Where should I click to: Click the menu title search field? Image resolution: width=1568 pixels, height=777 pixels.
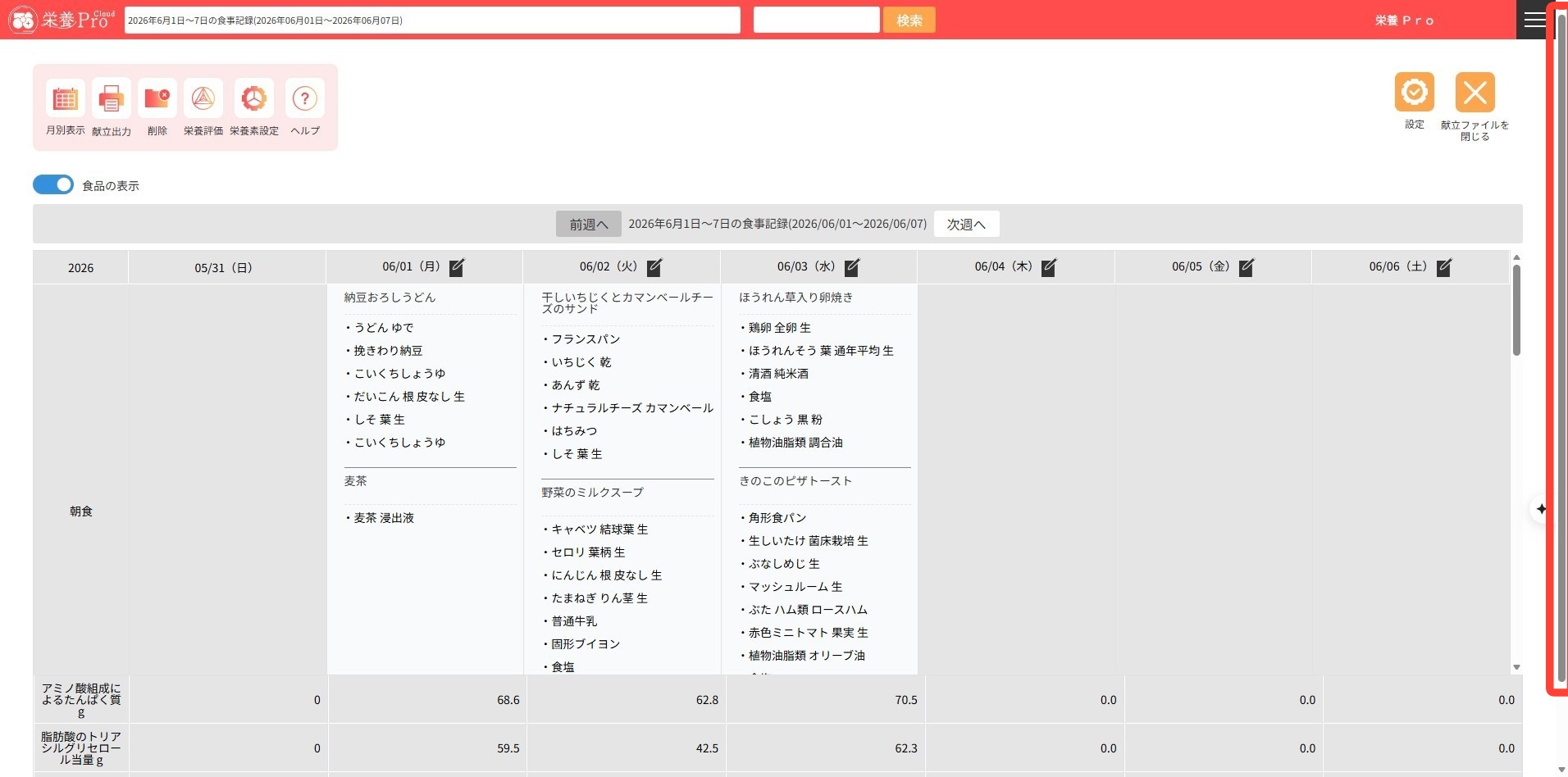[432, 20]
